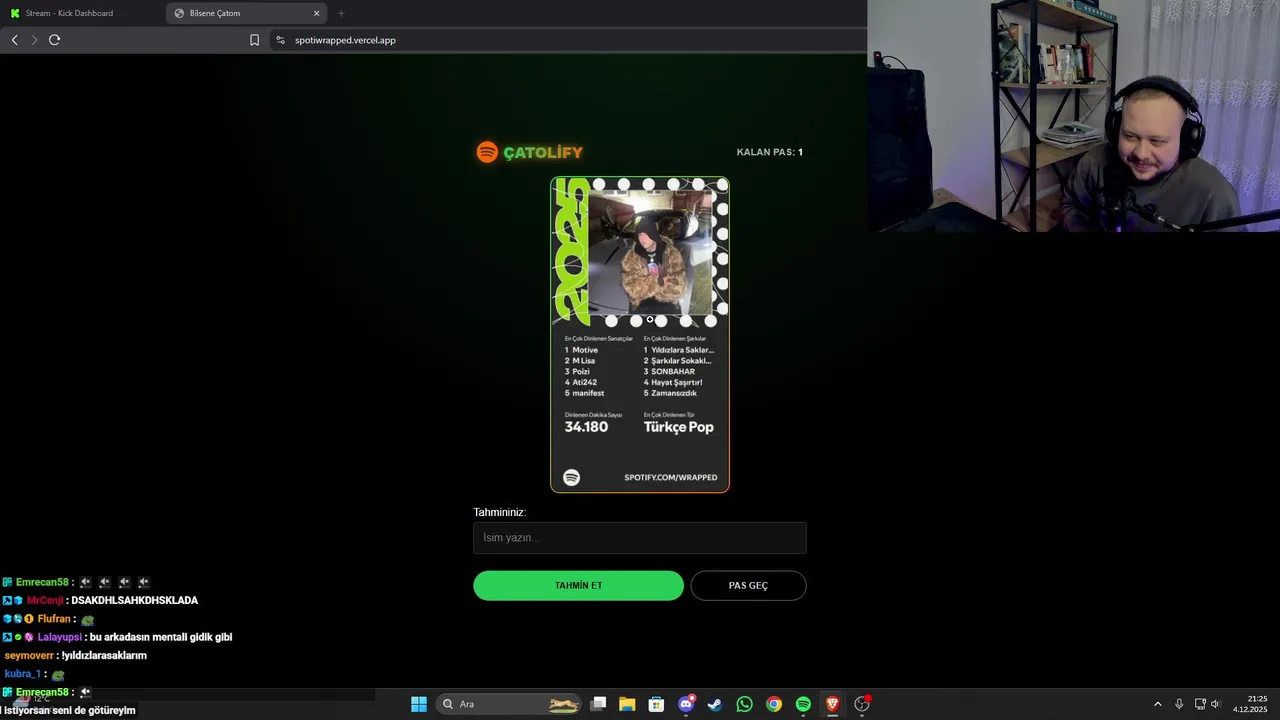This screenshot has height=720, width=1280.
Task: Go forward in browser history
Action: tap(34, 40)
